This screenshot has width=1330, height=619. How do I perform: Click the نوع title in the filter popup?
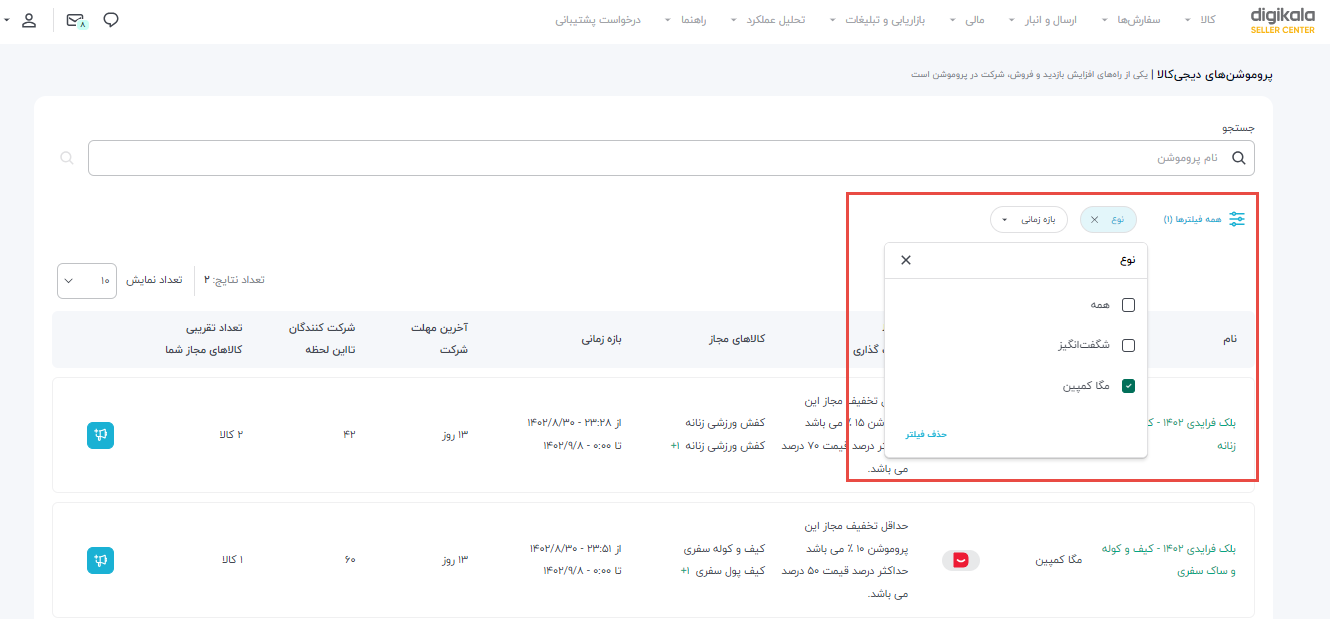(1128, 260)
